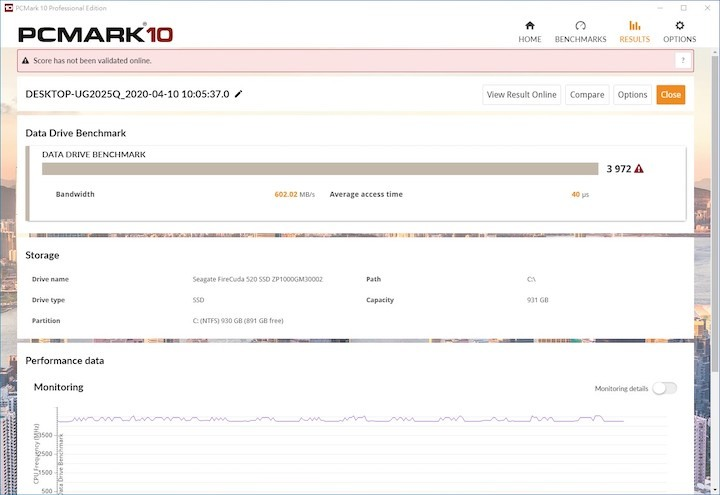The height and width of the screenshot is (495, 720).
Task: Click the Bandwidth value 602.02 MB/s
Action: 294,194
